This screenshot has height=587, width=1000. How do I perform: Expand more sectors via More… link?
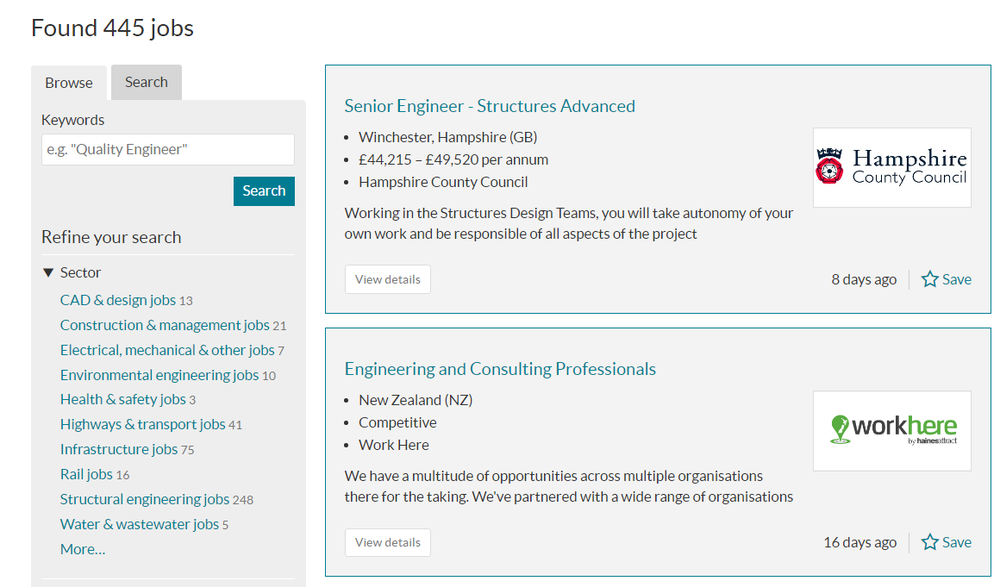pyautogui.click(x=82, y=549)
